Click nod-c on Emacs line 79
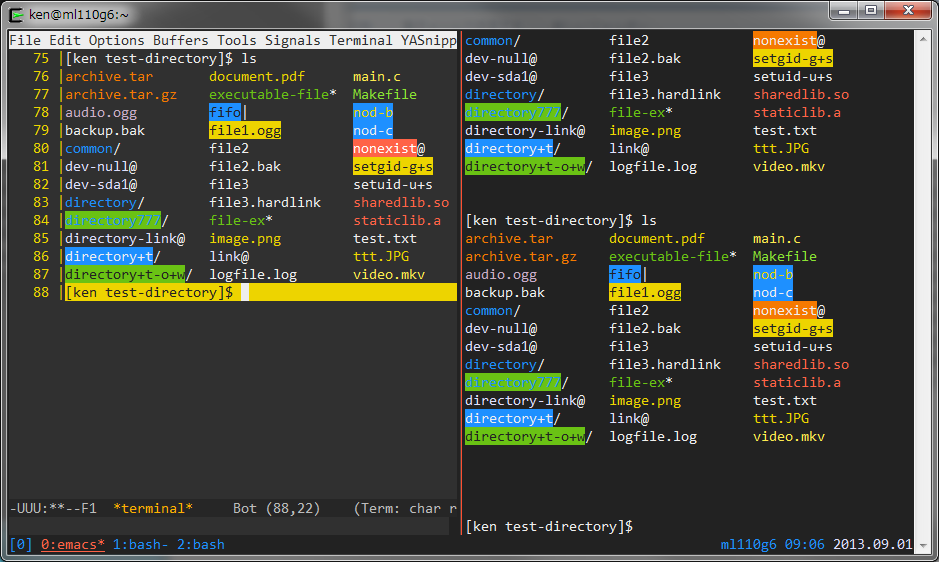Screen dimensions: 939x562 pos(372,131)
